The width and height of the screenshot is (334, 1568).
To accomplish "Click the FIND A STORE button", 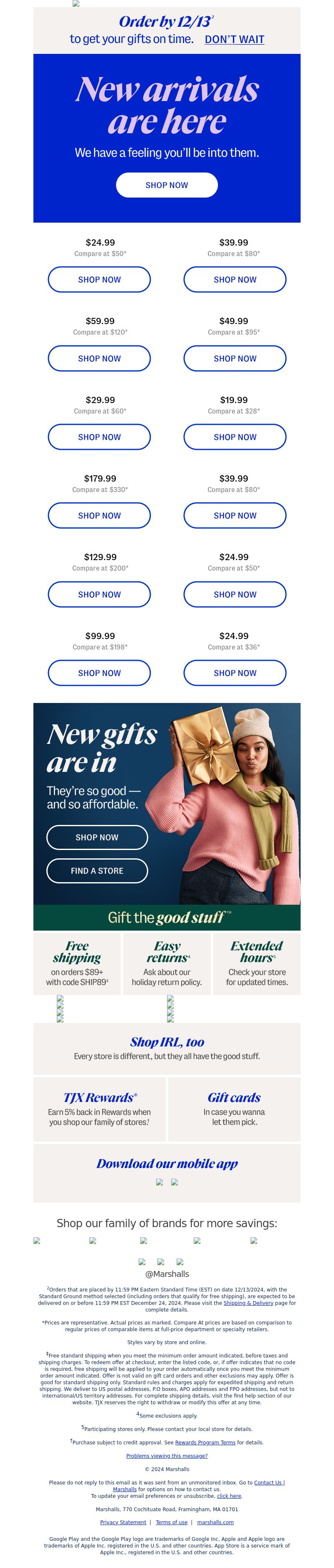I will tap(97, 871).
